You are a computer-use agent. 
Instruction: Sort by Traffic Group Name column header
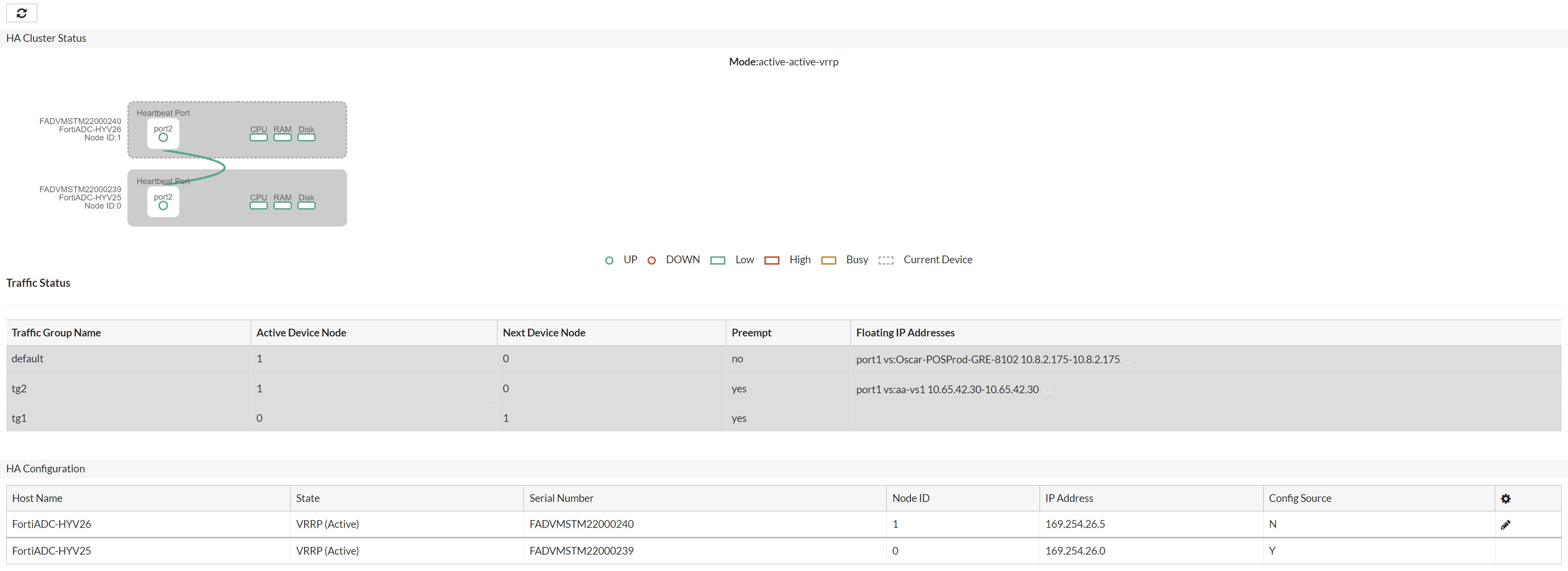[56, 333]
